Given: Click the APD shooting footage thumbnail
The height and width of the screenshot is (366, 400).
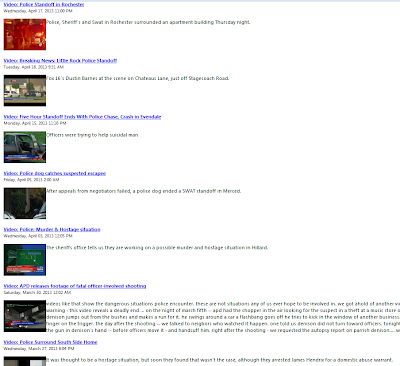Looking at the screenshot, I should [x=25, y=316].
